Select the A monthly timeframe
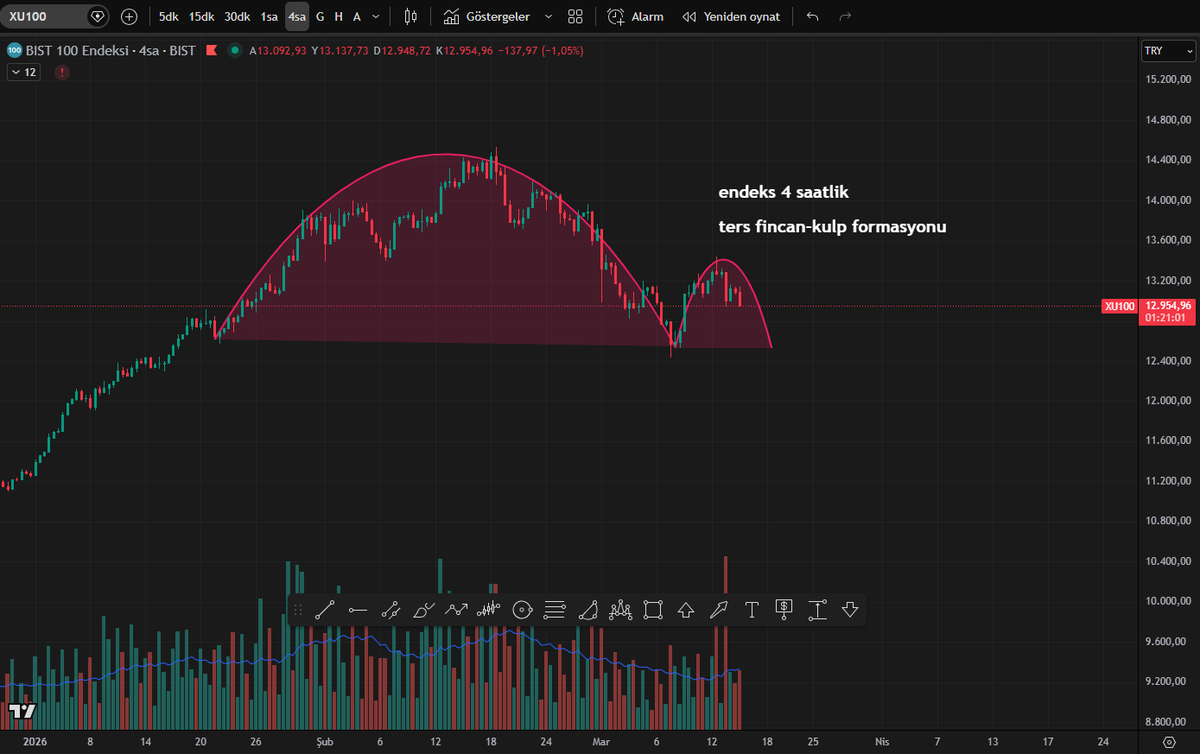 [357, 17]
